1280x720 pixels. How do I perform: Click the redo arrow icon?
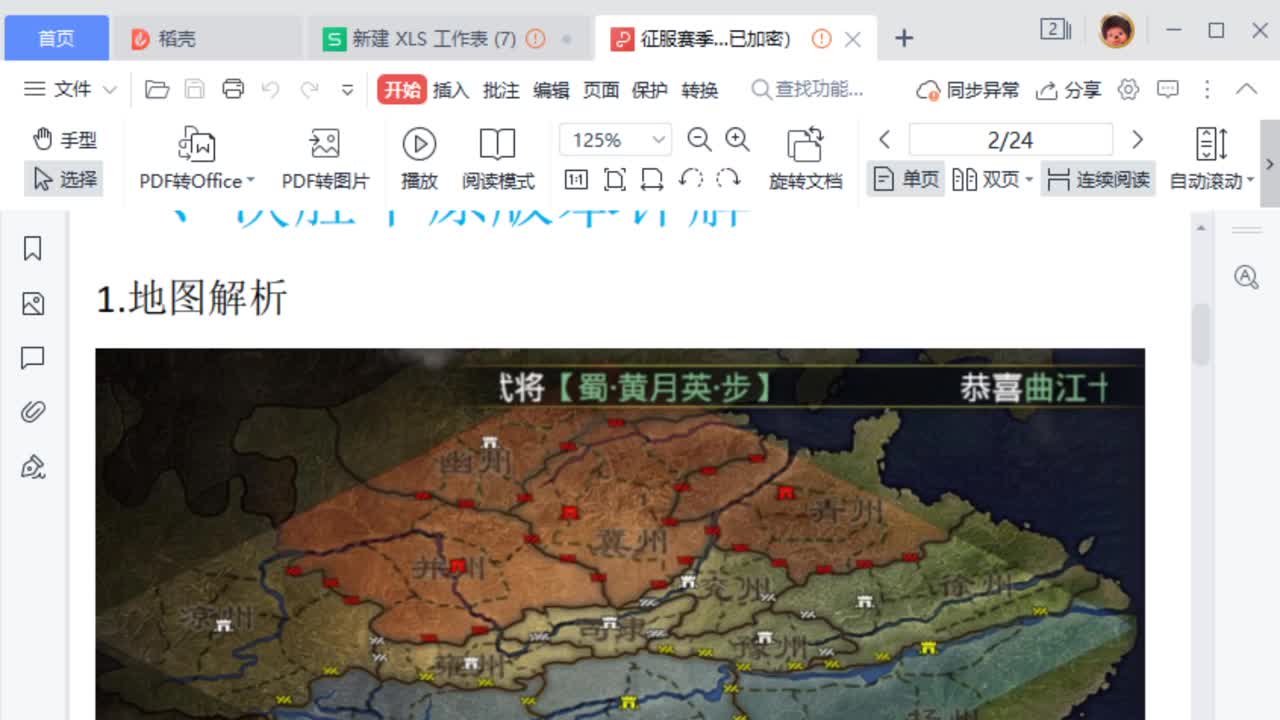pos(309,90)
